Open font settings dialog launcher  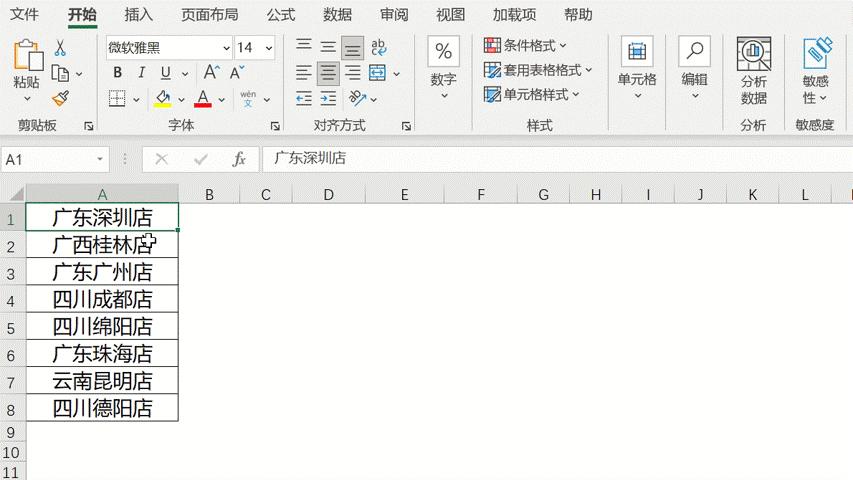275,126
